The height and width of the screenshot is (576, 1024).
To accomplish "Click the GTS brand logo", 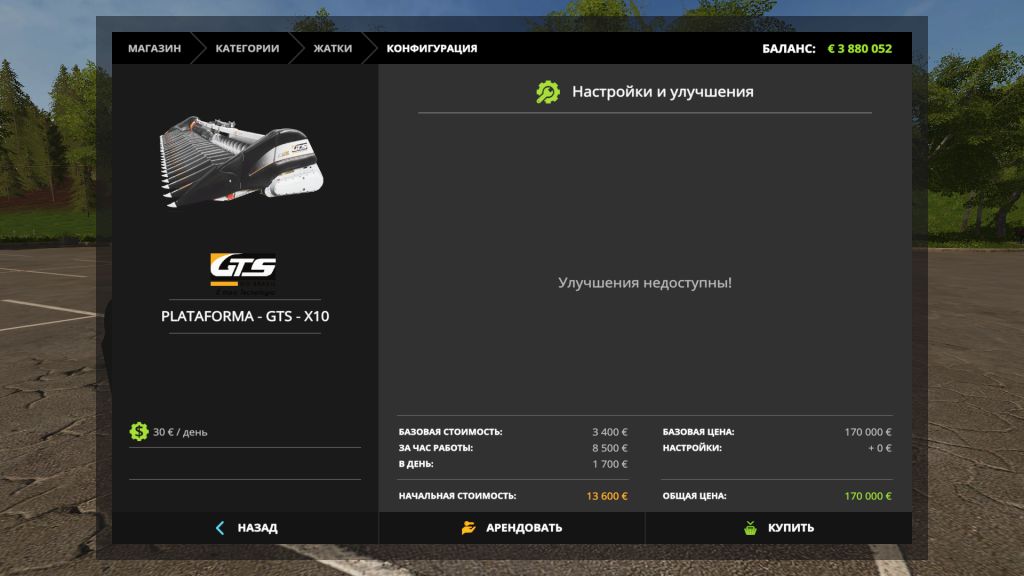I will click(243, 270).
